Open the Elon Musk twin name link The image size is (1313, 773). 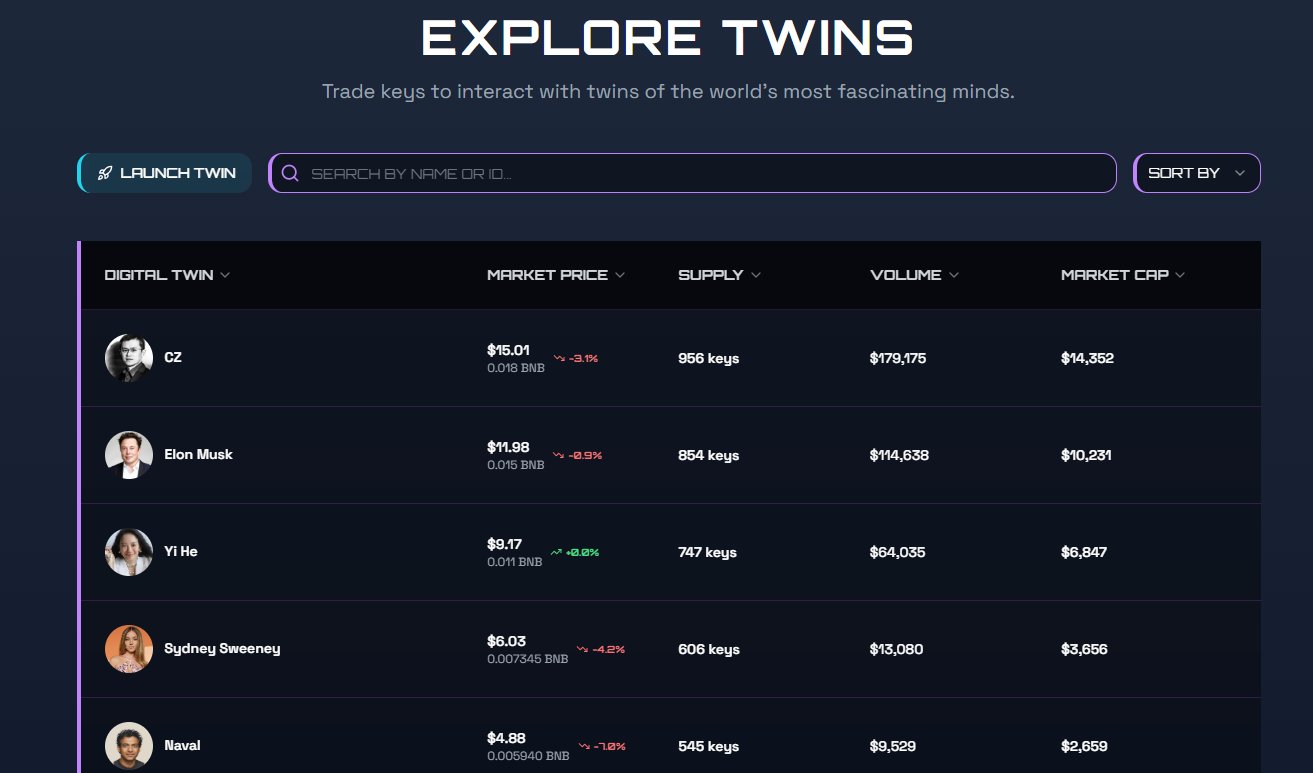(x=198, y=455)
